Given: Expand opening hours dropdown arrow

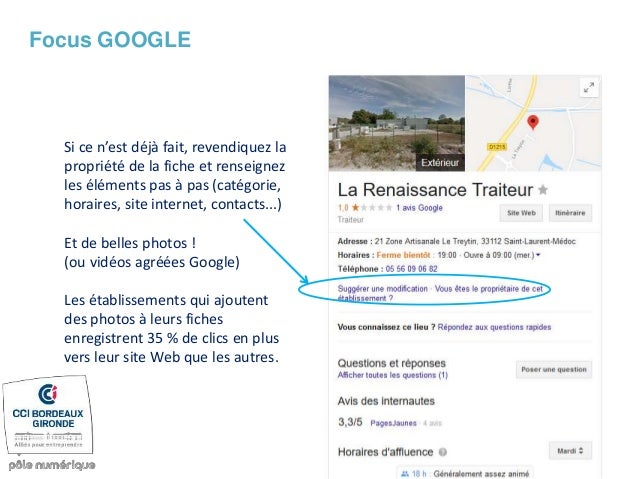Looking at the screenshot, I should [538, 255].
